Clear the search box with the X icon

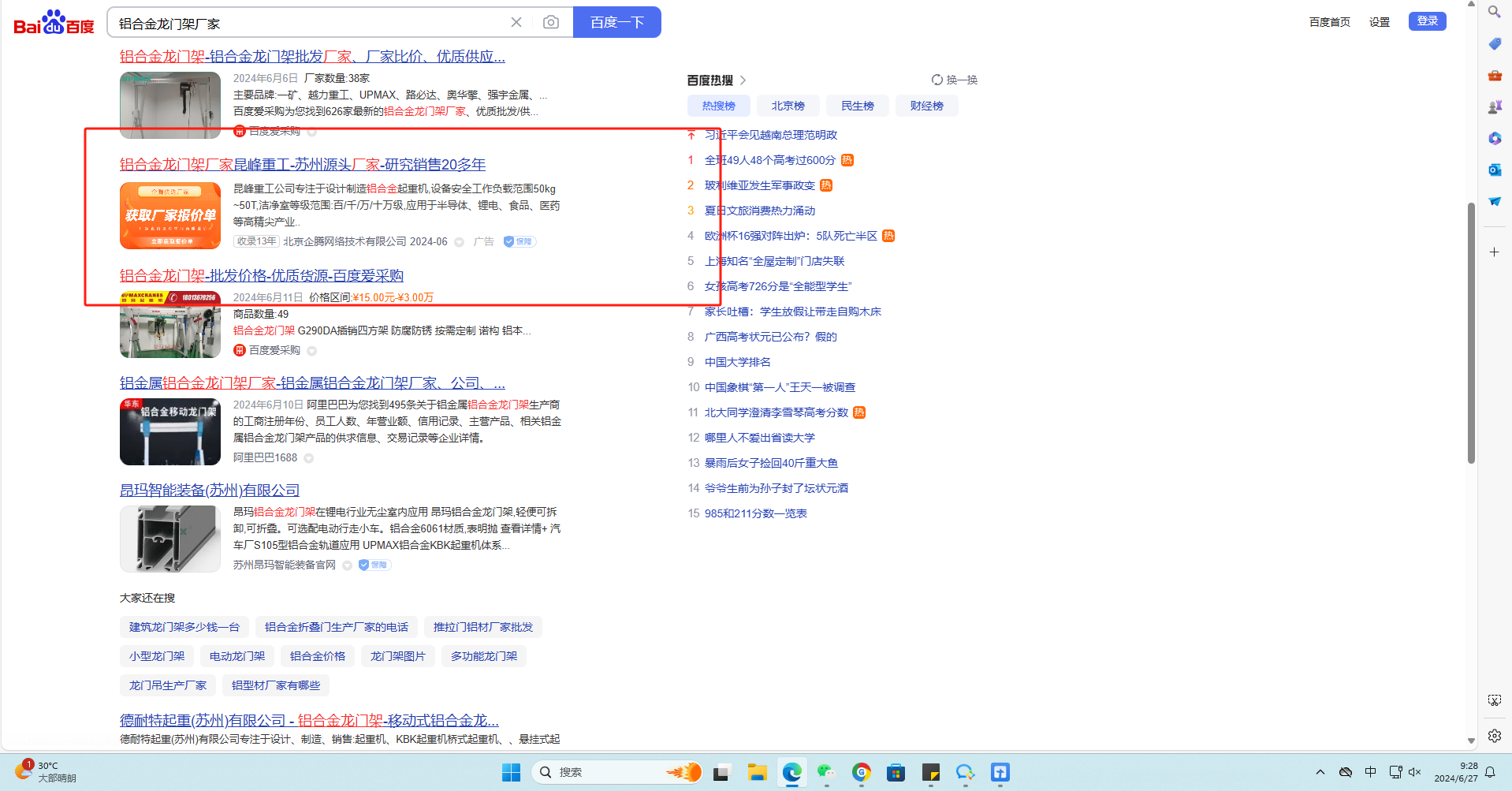click(x=516, y=22)
